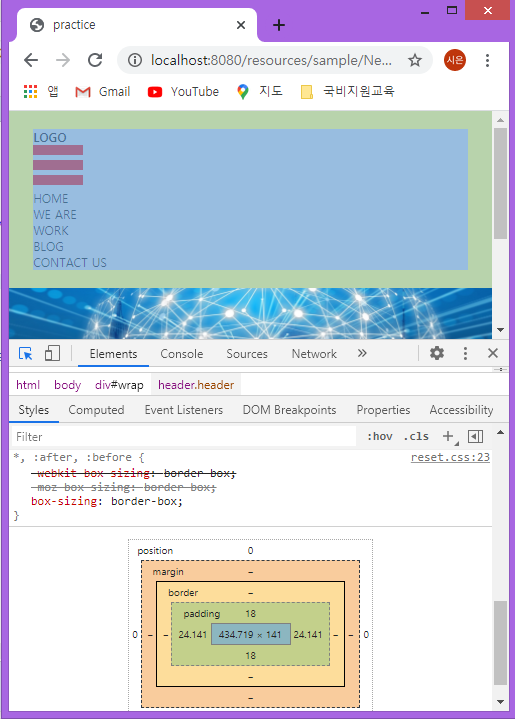Viewport: 515px width, 719px height.
Task: Click the box-sizing property name
Action: (64, 501)
